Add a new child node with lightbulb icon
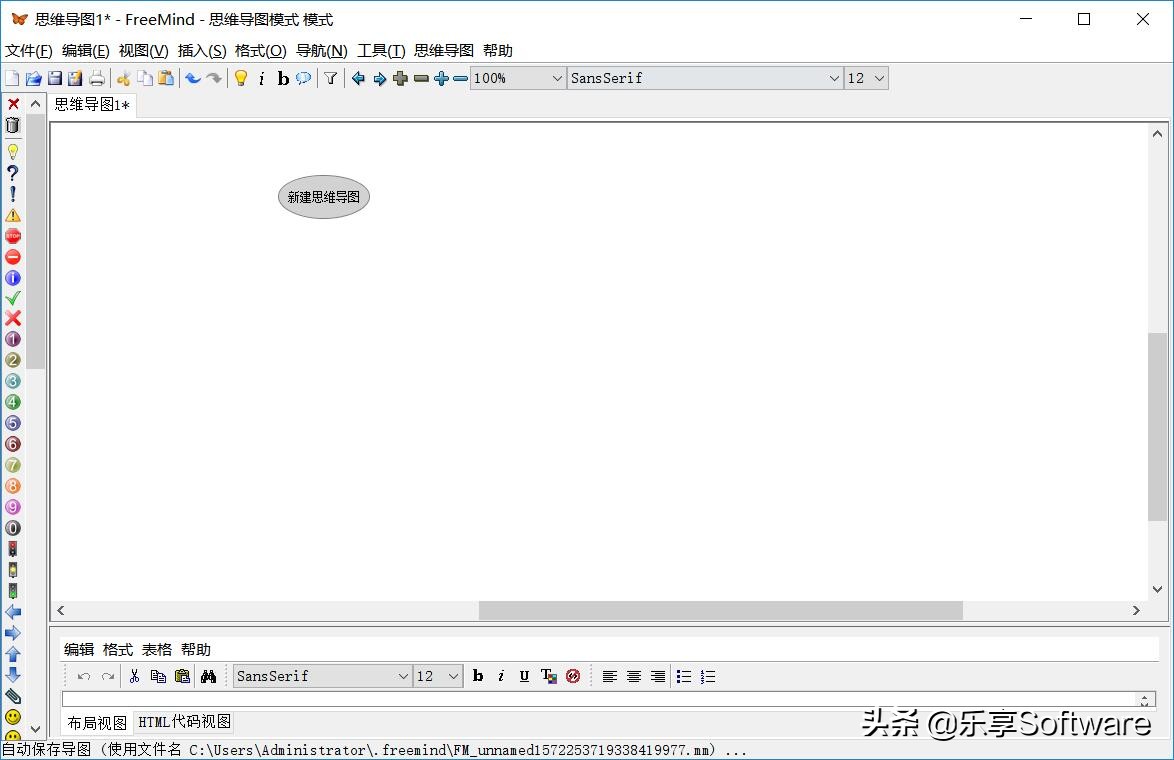 [x=241, y=79]
